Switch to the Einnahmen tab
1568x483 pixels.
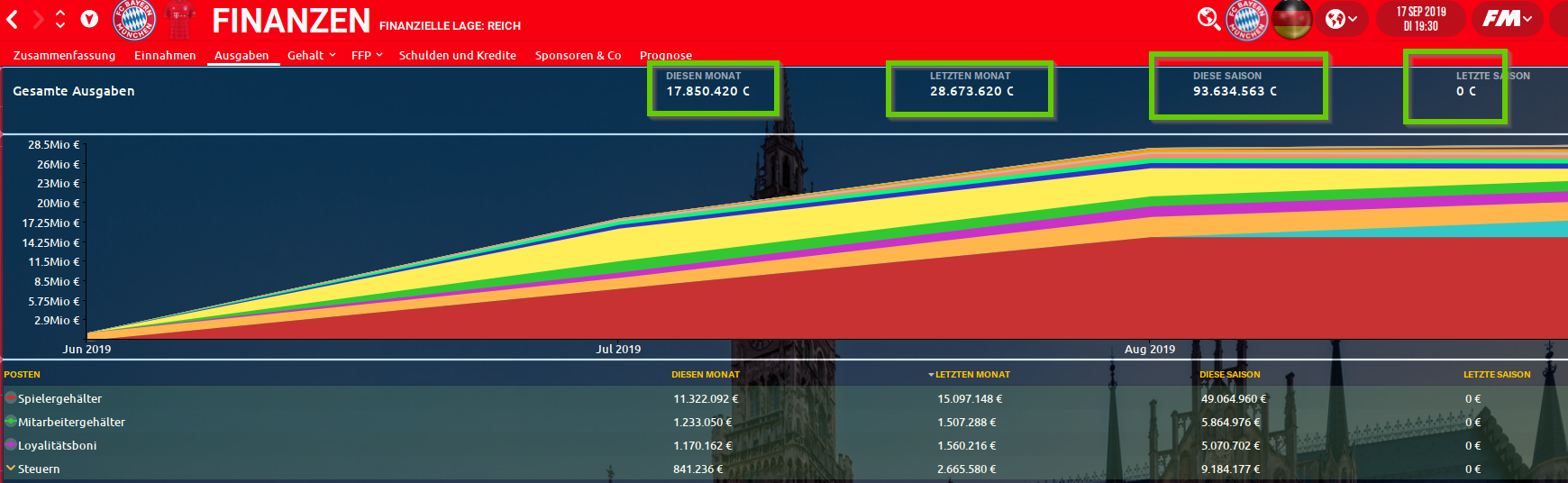pos(165,55)
